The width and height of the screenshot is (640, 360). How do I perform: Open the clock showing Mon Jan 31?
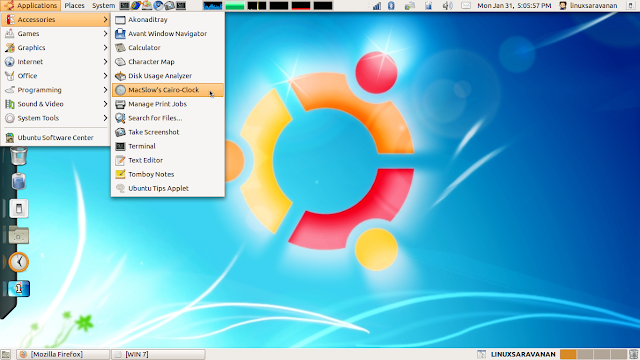514,6
